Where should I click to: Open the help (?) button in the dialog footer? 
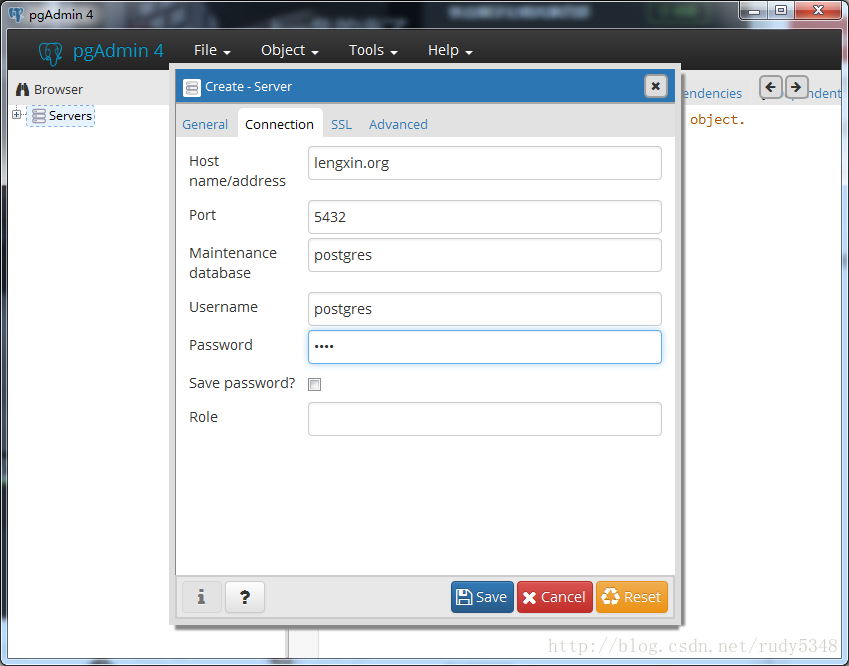pyautogui.click(x=245, y=597)
